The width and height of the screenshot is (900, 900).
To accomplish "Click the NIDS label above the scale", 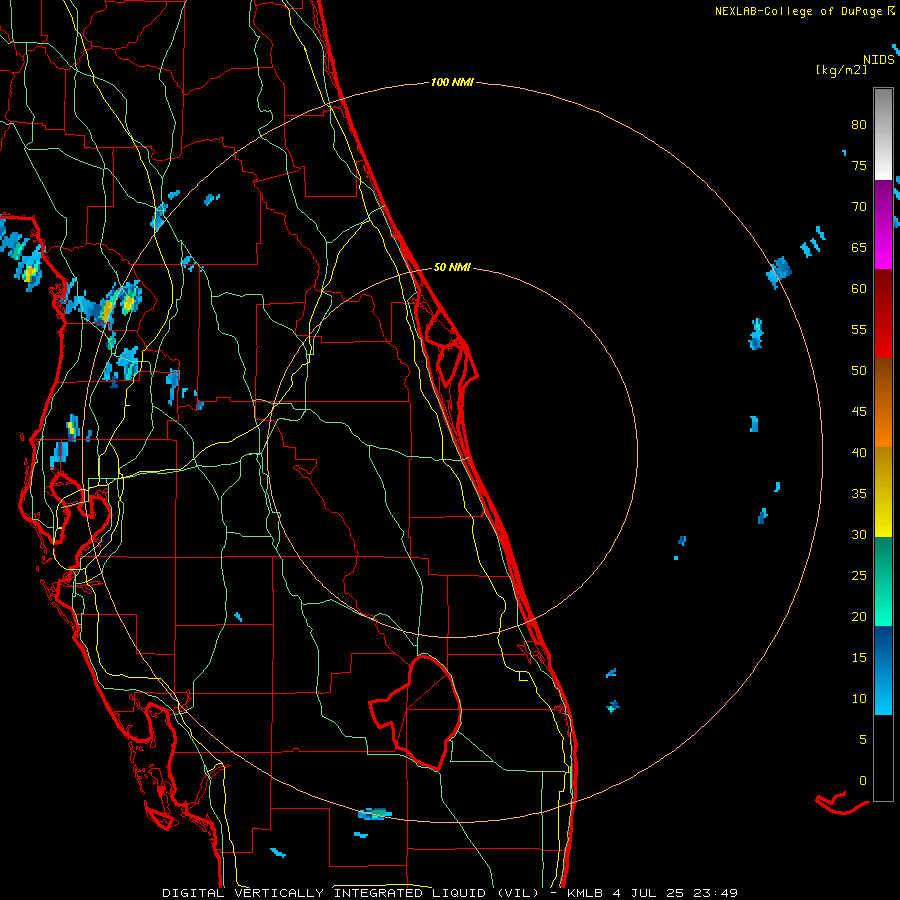I will coord(879,60).
